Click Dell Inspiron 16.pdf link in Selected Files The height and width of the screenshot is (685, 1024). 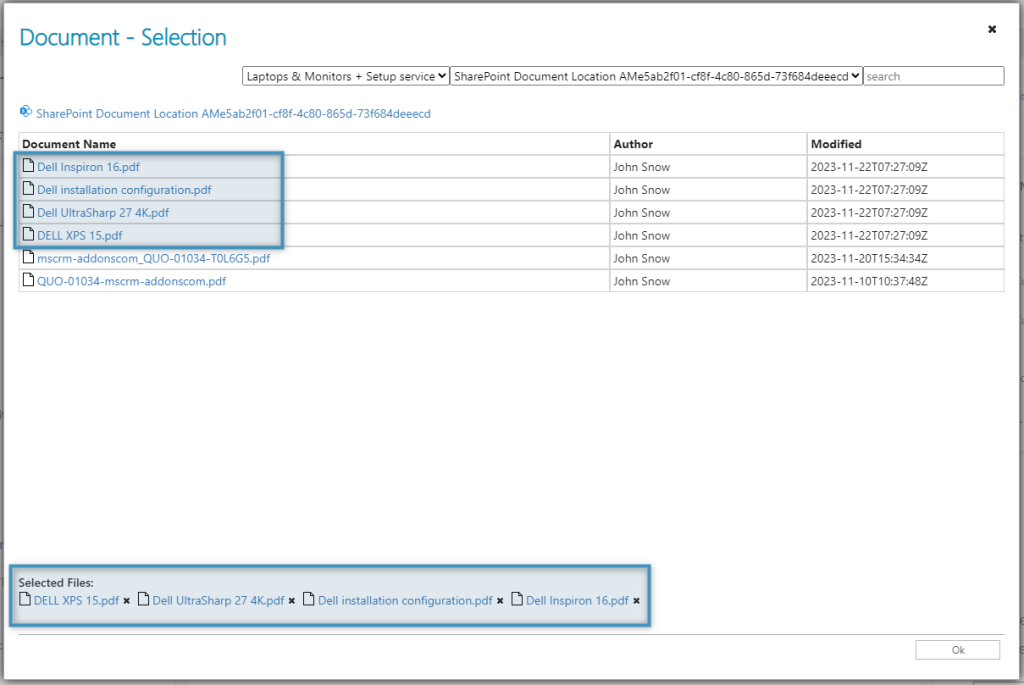[577, 601]
